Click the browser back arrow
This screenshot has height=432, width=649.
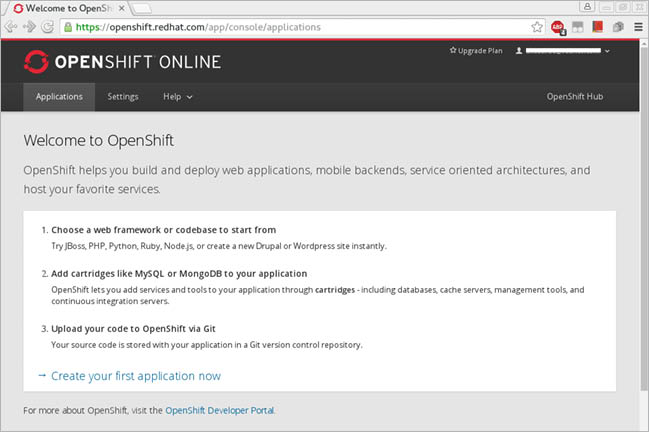click(x=11, y=27)
